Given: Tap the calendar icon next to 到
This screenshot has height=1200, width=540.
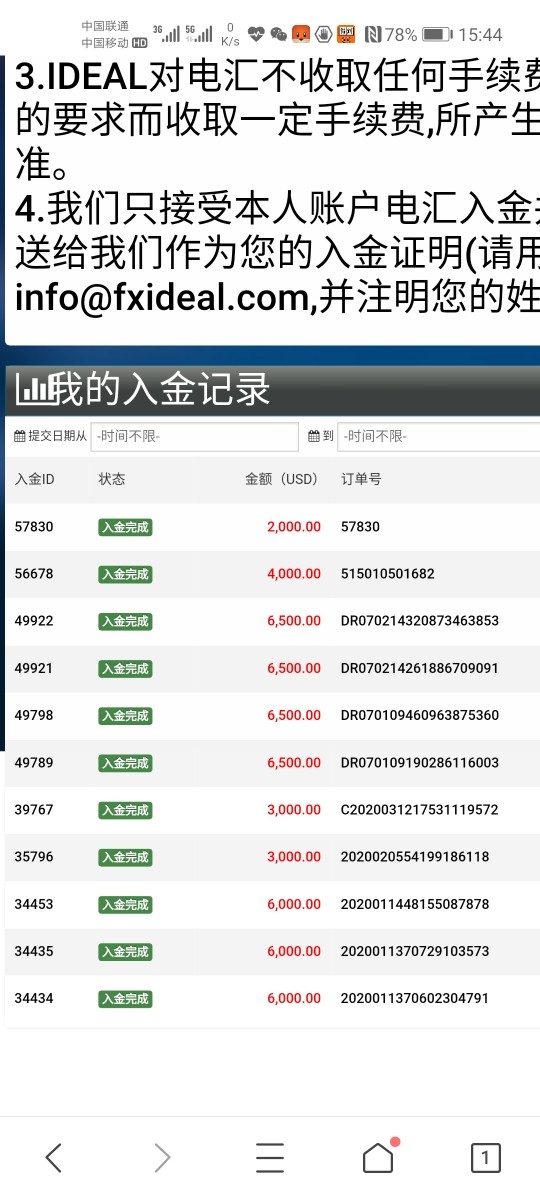Looking at the screenshot, I should click(x=314, y=437).
